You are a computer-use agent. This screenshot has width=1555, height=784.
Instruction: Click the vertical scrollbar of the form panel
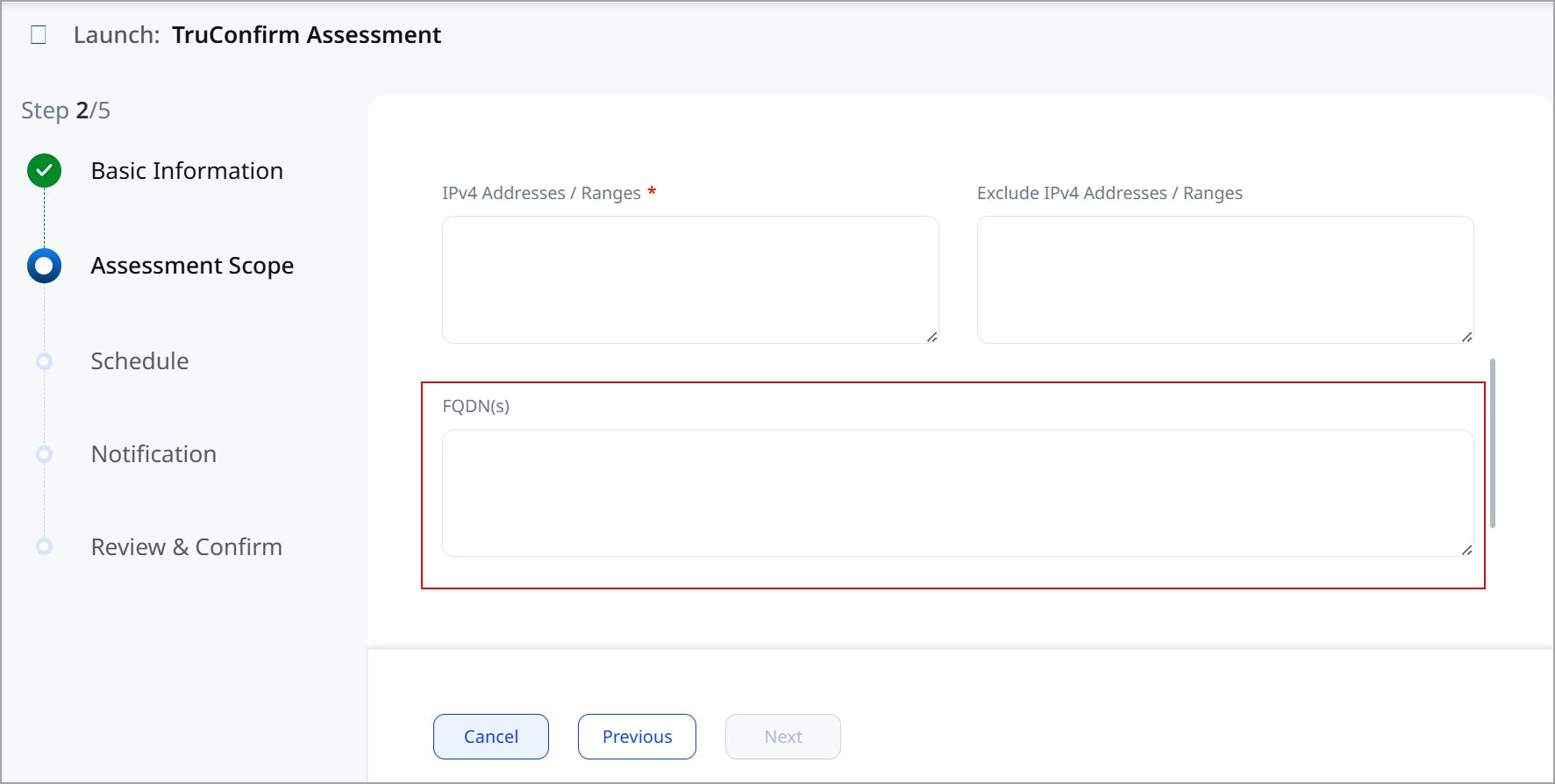click(x=1493, y=443)
